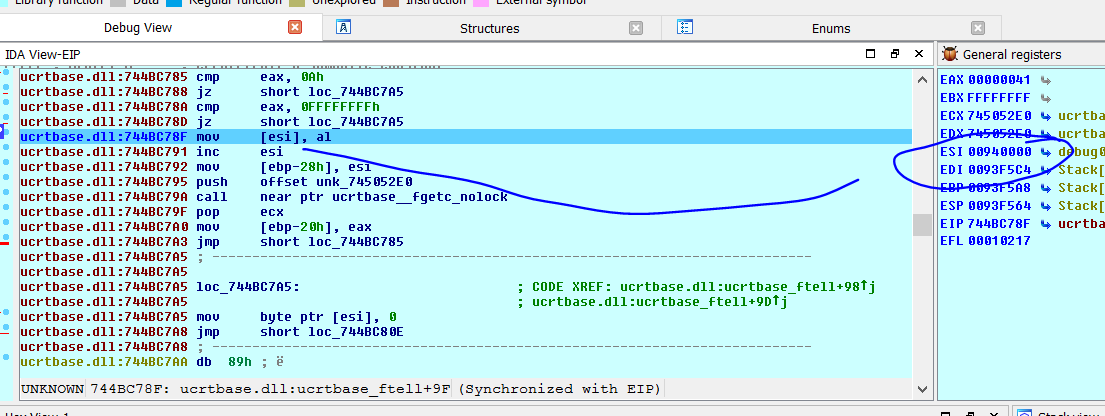The image size is (1105, 416).
Task: Click the Structures tab icon
Action: (x=343, y=28)
